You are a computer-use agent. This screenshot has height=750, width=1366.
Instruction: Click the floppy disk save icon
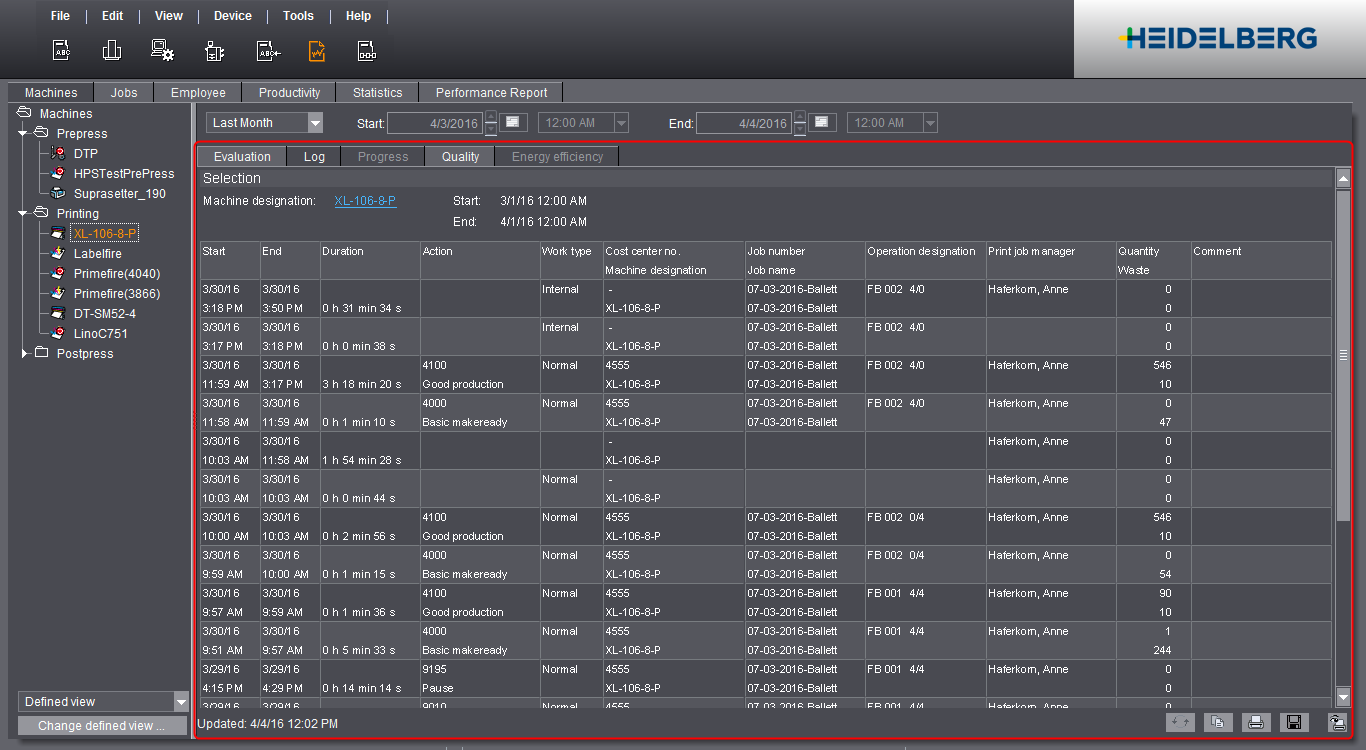[1294, 722]
